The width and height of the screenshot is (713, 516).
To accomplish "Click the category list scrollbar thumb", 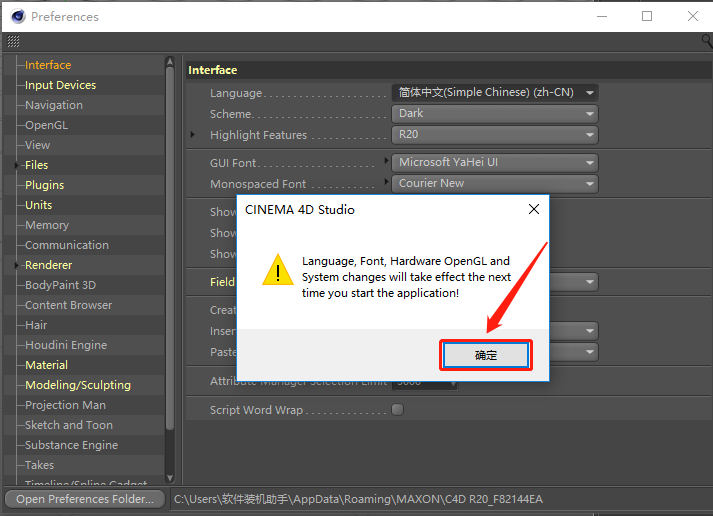I will (170, 248).
